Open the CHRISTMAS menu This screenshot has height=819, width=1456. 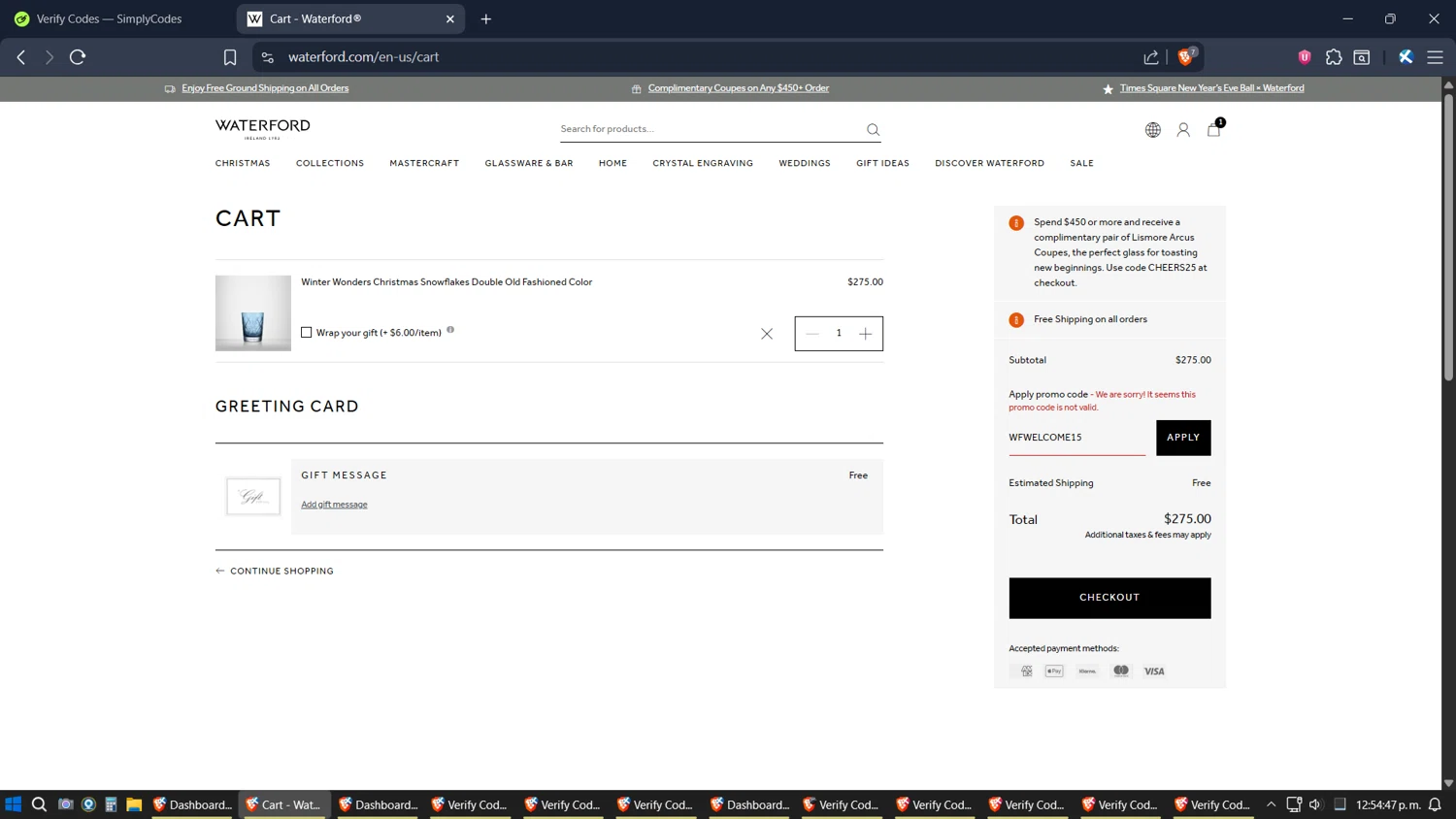pos(243,163)
